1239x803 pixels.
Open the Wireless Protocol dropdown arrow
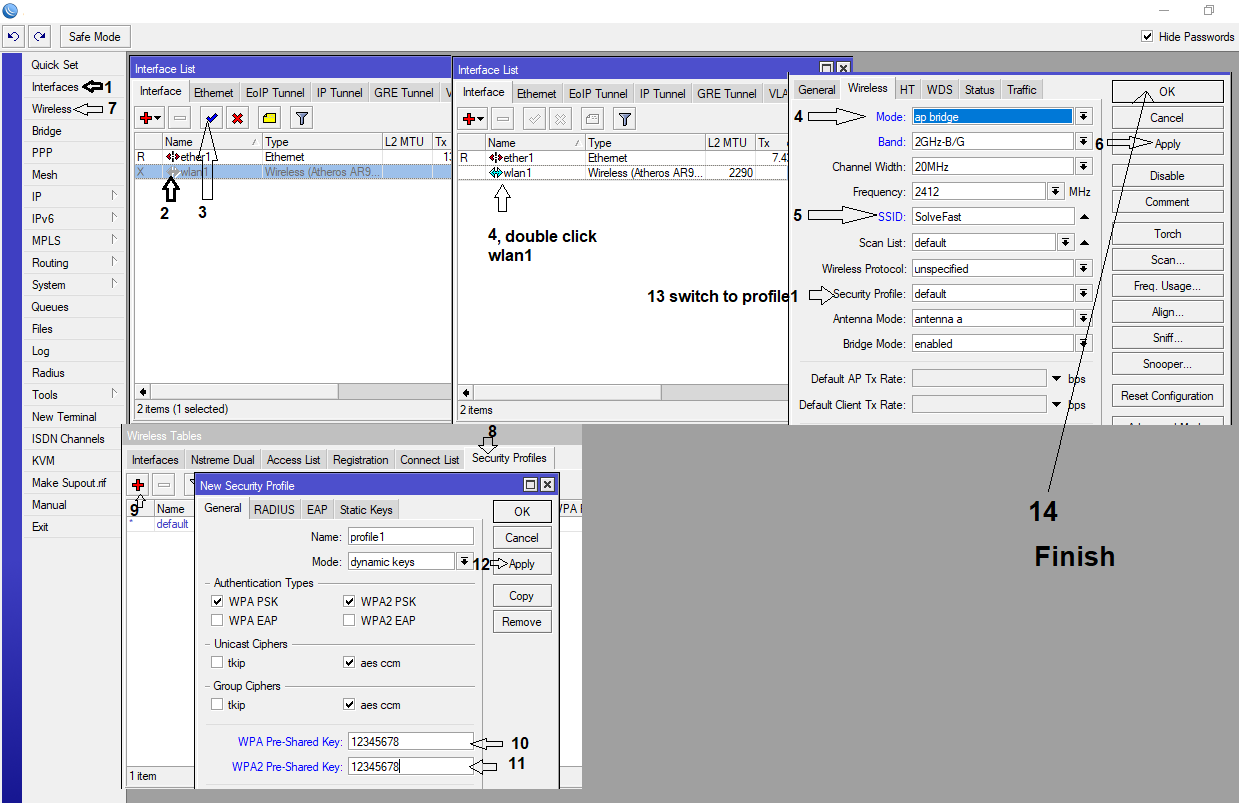coord(1084,269)
